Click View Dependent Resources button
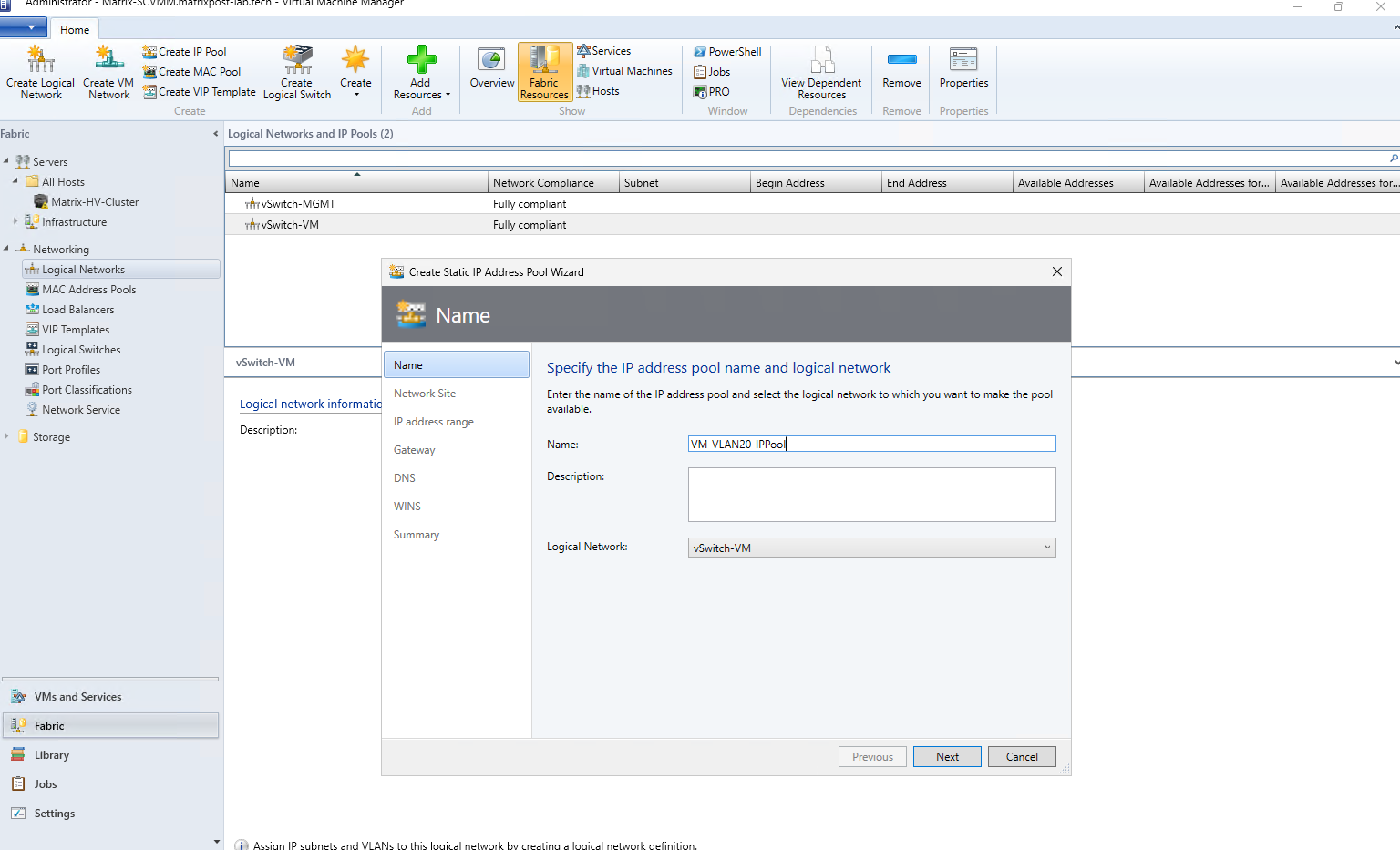This screenshot has height=850, width=1400. pos(821,72)
